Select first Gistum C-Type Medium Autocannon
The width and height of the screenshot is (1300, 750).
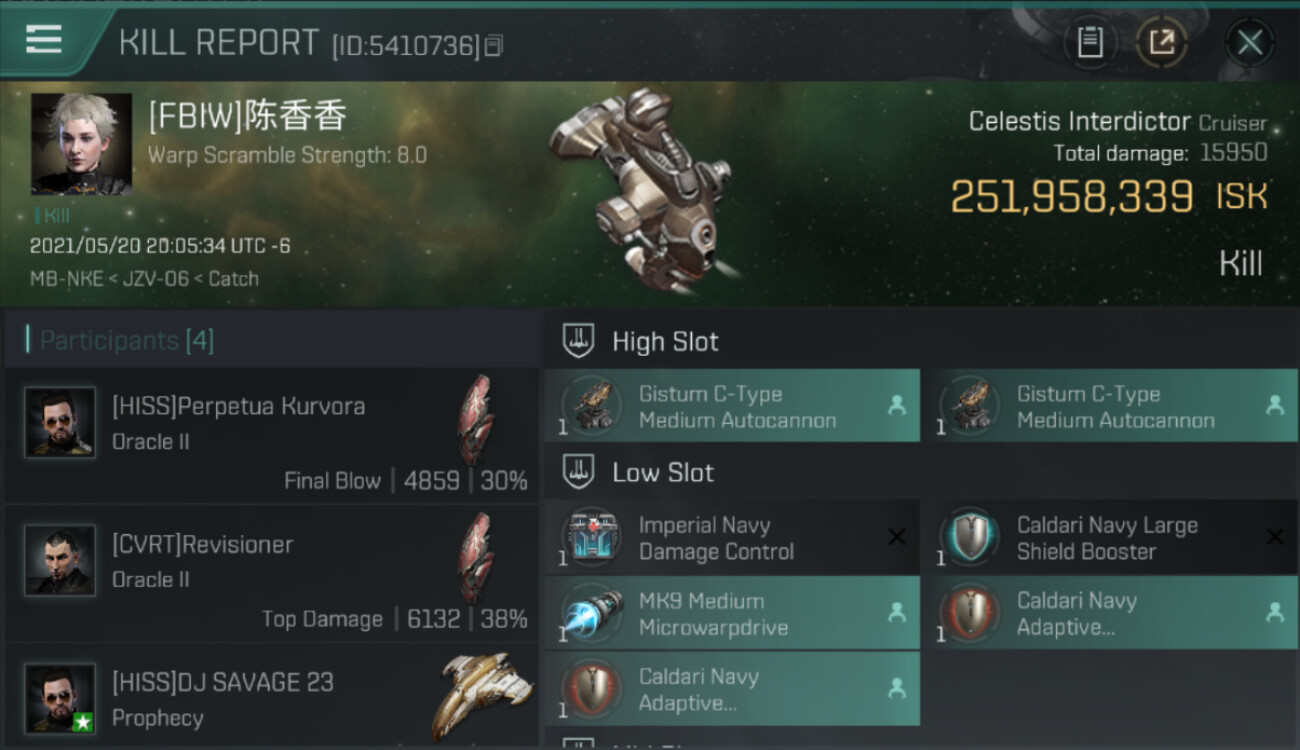point(732,406)
